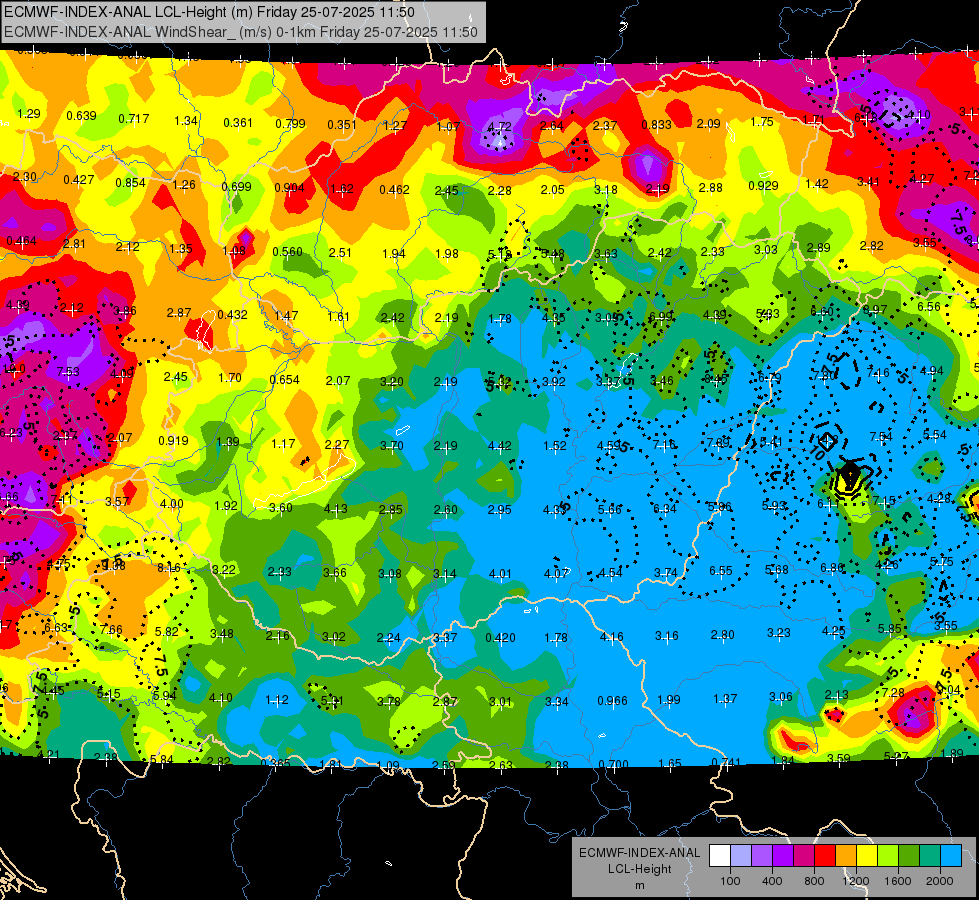This screenshot has height=900, width=979.
Task: Click the wind shear value 0.966
Action: 612,701
